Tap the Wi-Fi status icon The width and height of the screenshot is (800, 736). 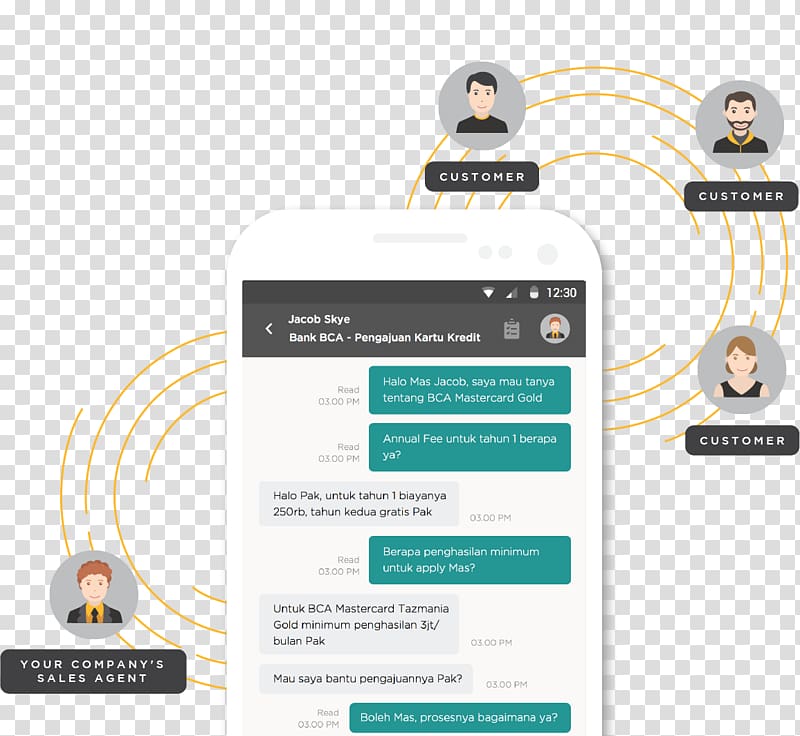click(x=488, y=293)
